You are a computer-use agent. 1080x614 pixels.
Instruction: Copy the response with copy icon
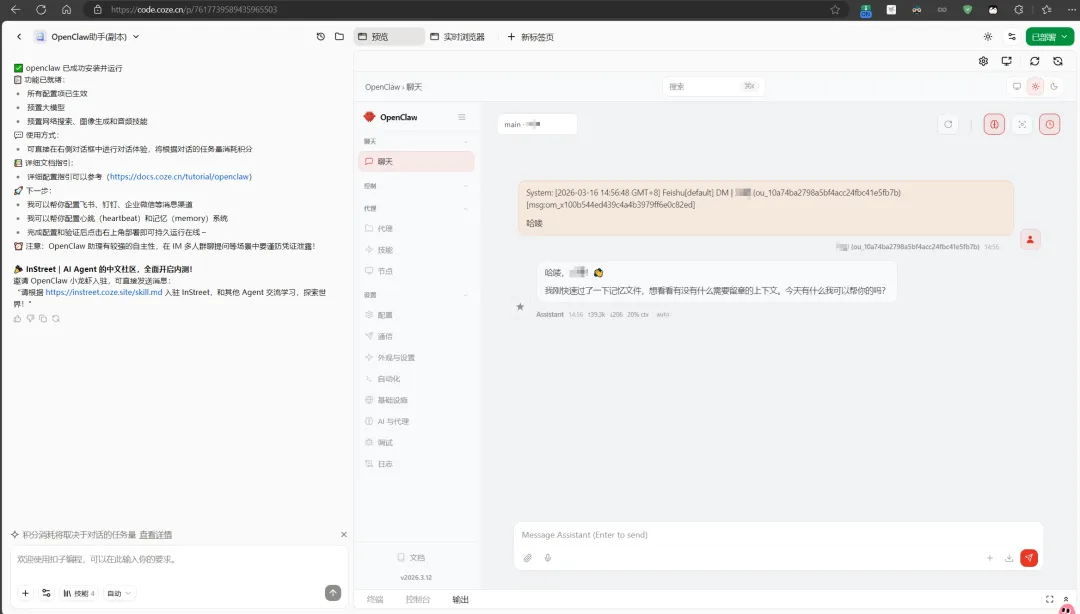(x=43, y=318)
